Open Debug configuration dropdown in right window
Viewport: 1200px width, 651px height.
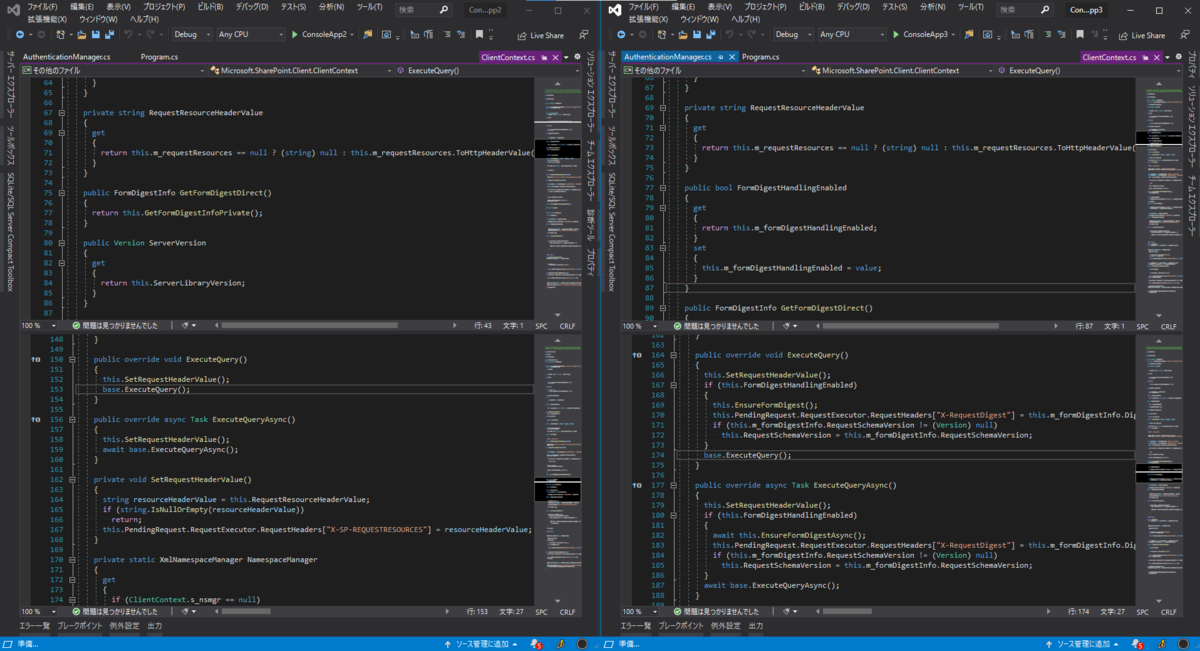(793, 35)
